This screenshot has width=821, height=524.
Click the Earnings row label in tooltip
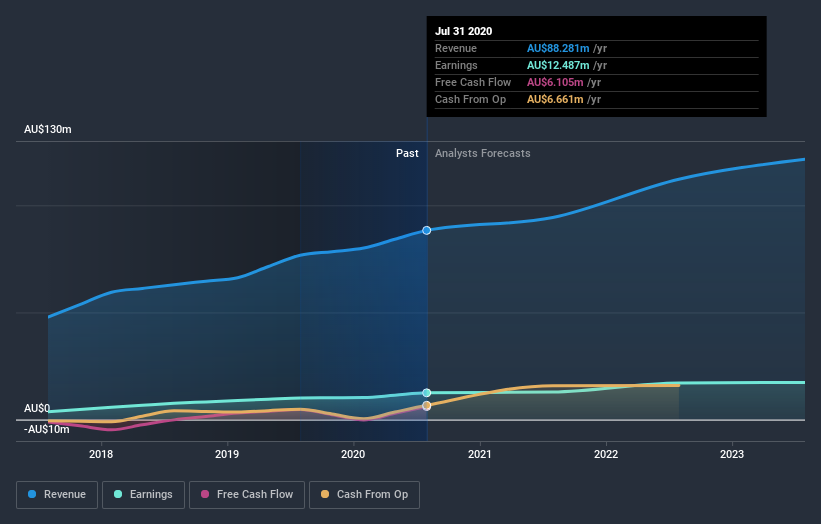[x=456, y=65]
